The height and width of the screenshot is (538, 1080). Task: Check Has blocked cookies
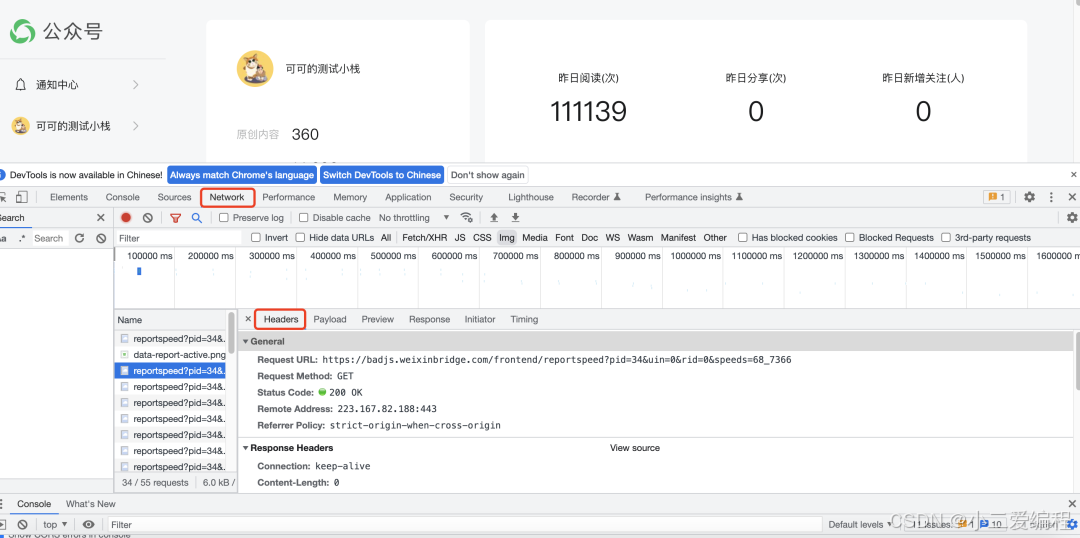(x=742, y=238)
